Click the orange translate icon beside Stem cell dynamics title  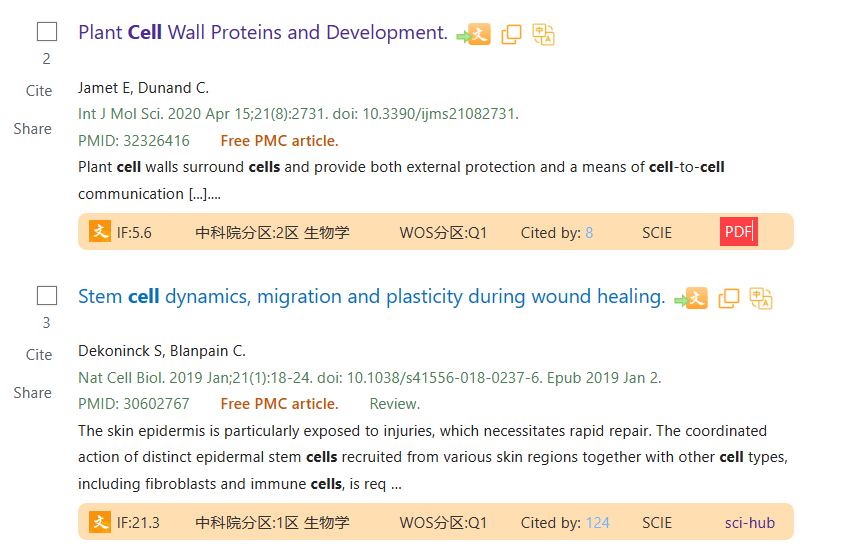click(x=691, y=298)
